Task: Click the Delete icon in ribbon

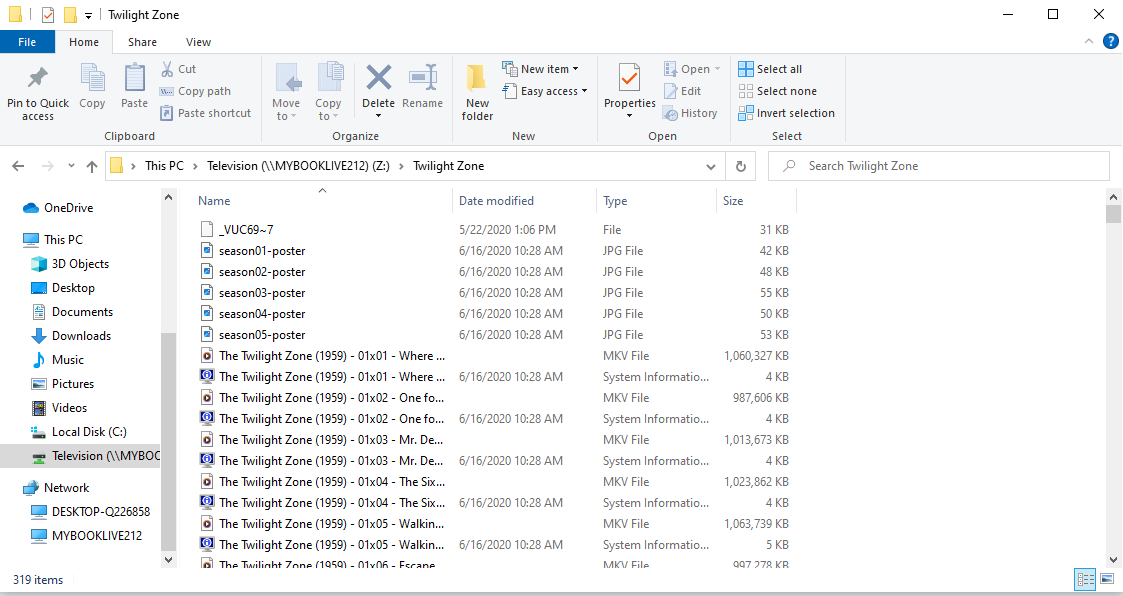Action: 378,78
